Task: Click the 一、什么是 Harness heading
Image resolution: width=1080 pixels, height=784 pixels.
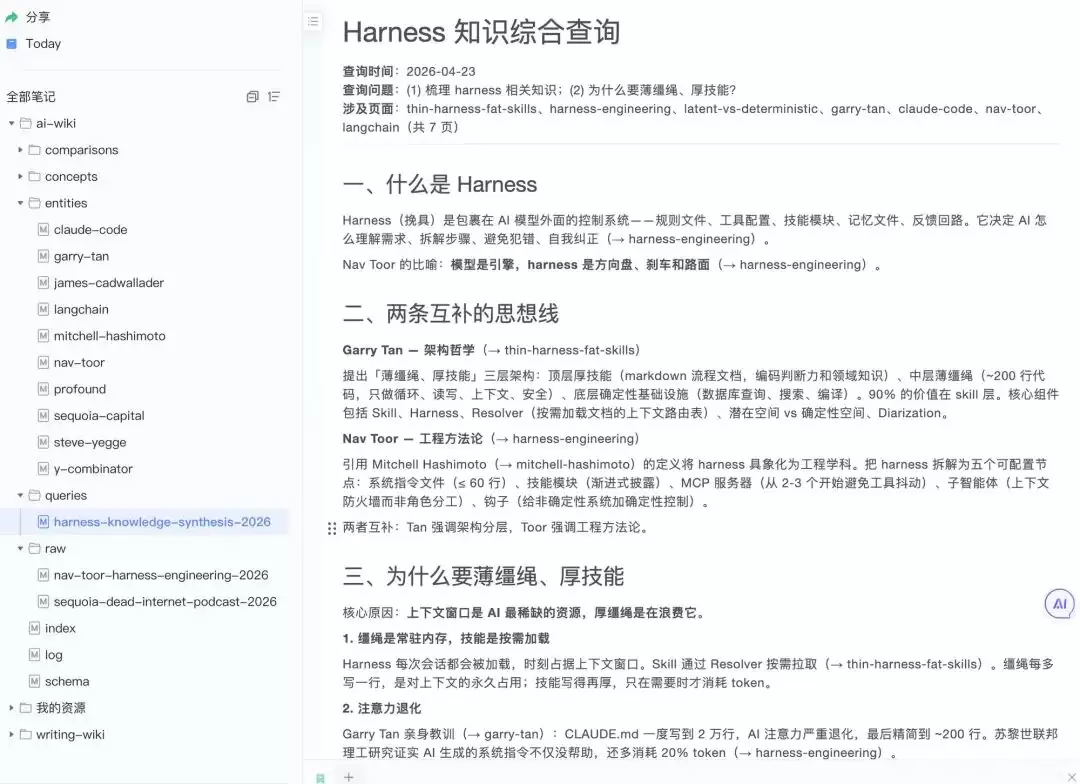Action: [x=439, y=185]
